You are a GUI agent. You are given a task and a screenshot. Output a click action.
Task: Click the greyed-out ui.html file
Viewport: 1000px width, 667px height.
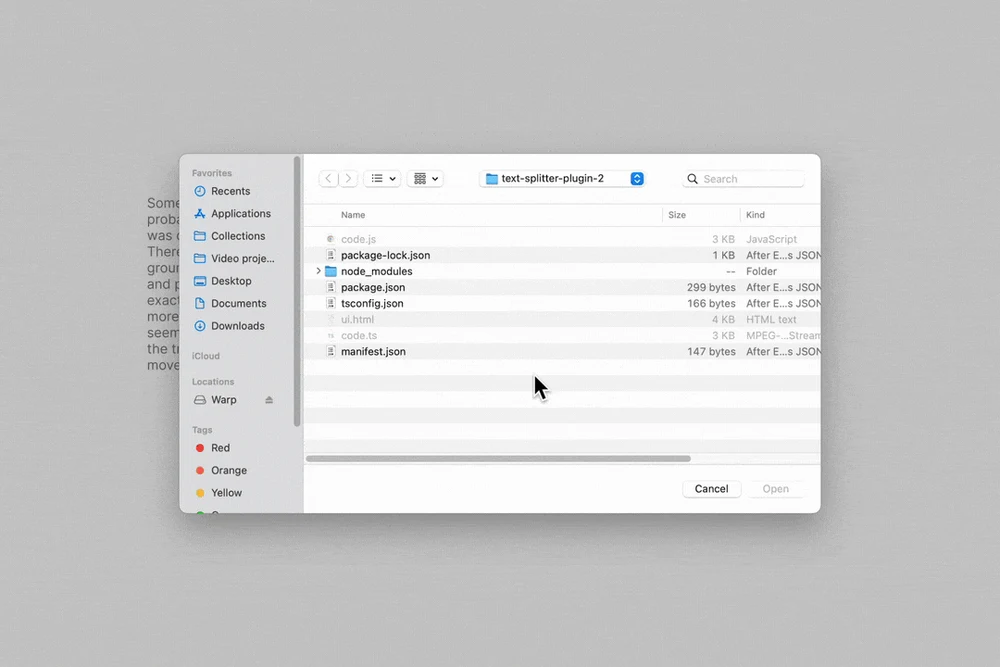tap(562, 319)
